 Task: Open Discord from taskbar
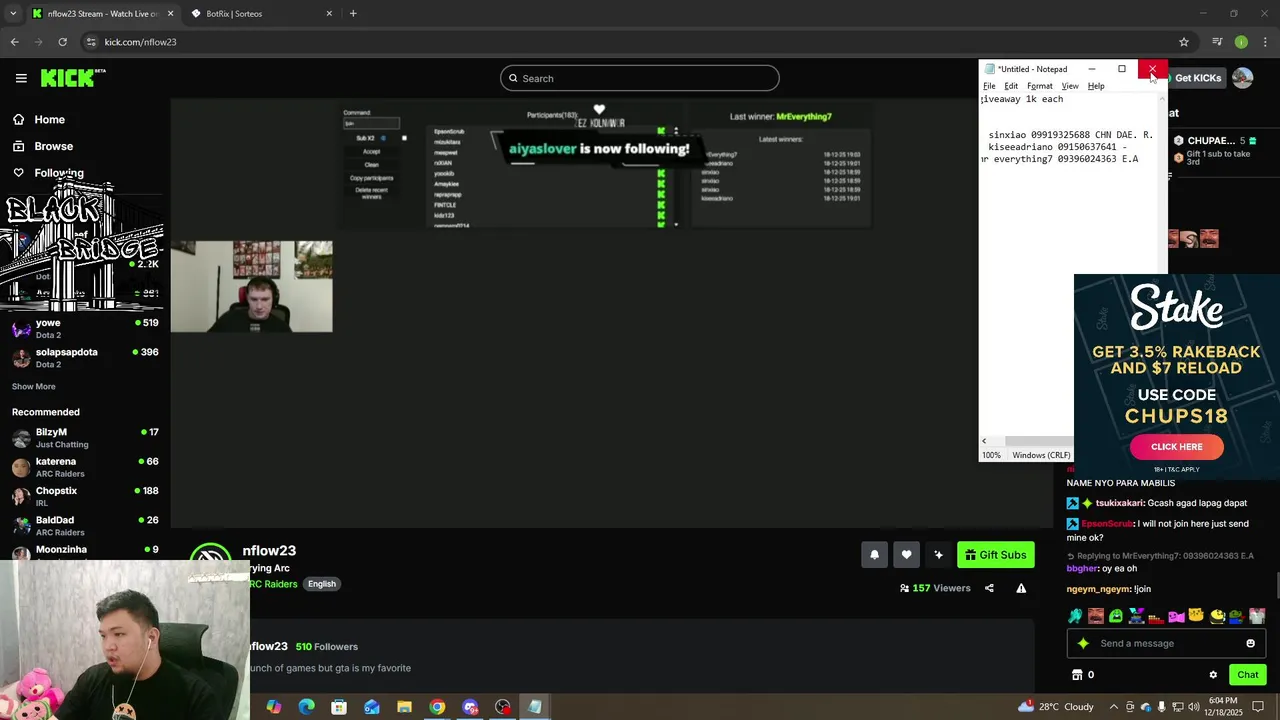(x=470, y=707)
